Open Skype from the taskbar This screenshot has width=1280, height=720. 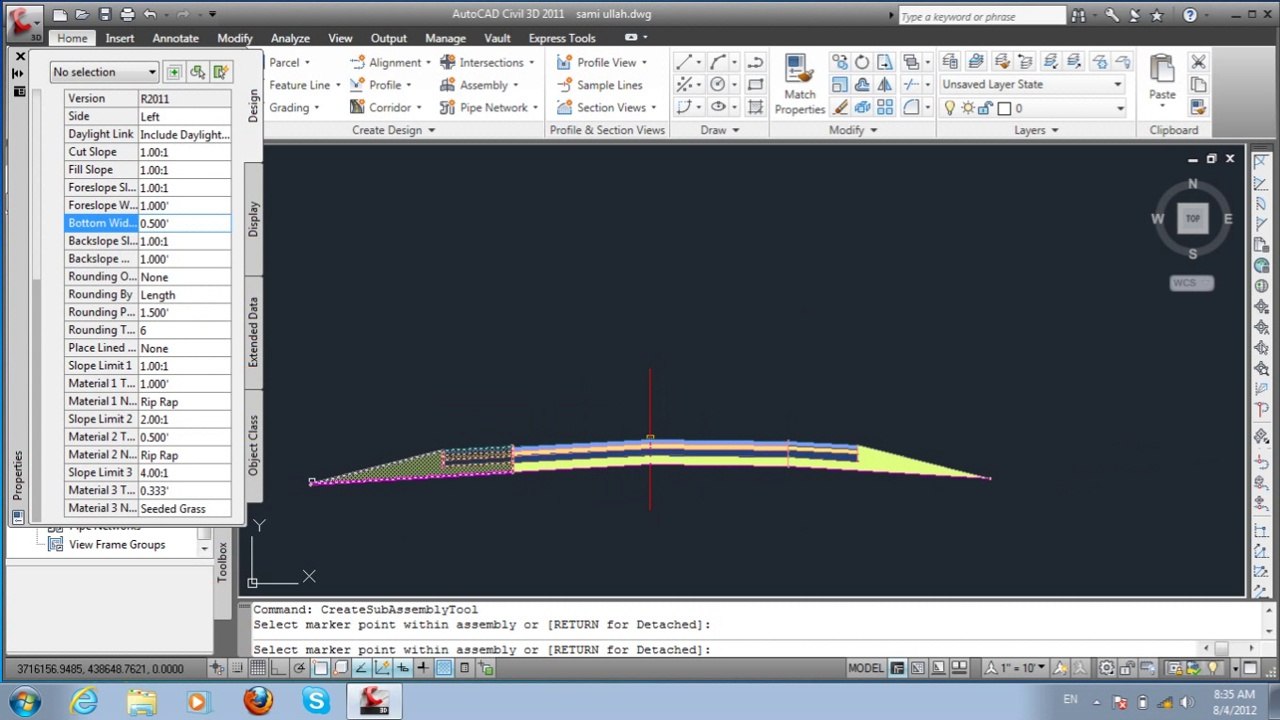316,700
